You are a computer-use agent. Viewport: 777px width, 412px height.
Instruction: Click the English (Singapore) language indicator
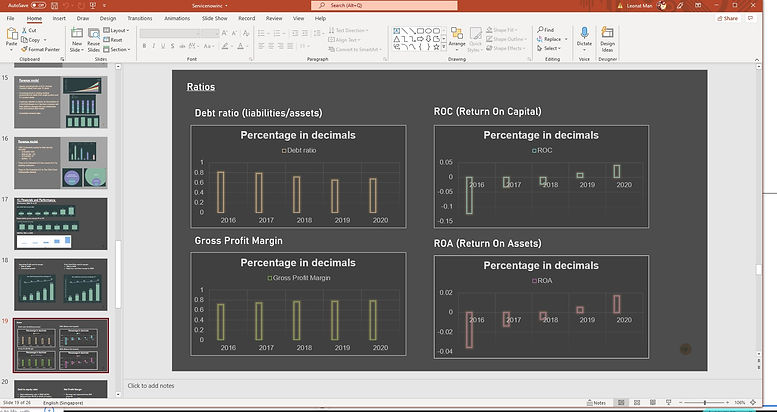pyautogui.click(x=63, y=403)
